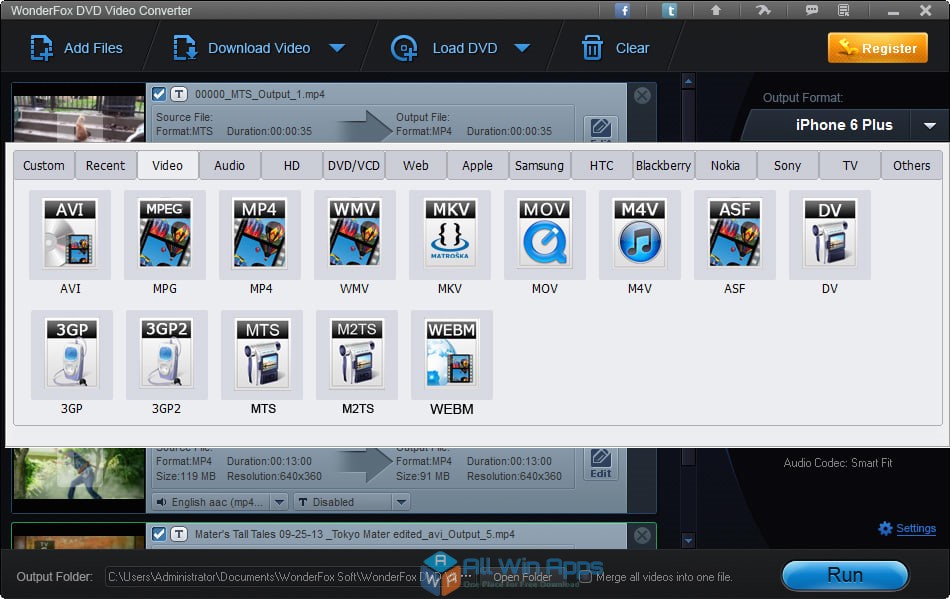Choose the MKV Matroska format
This screenshot has width=950, height=599.
point(450,234)
